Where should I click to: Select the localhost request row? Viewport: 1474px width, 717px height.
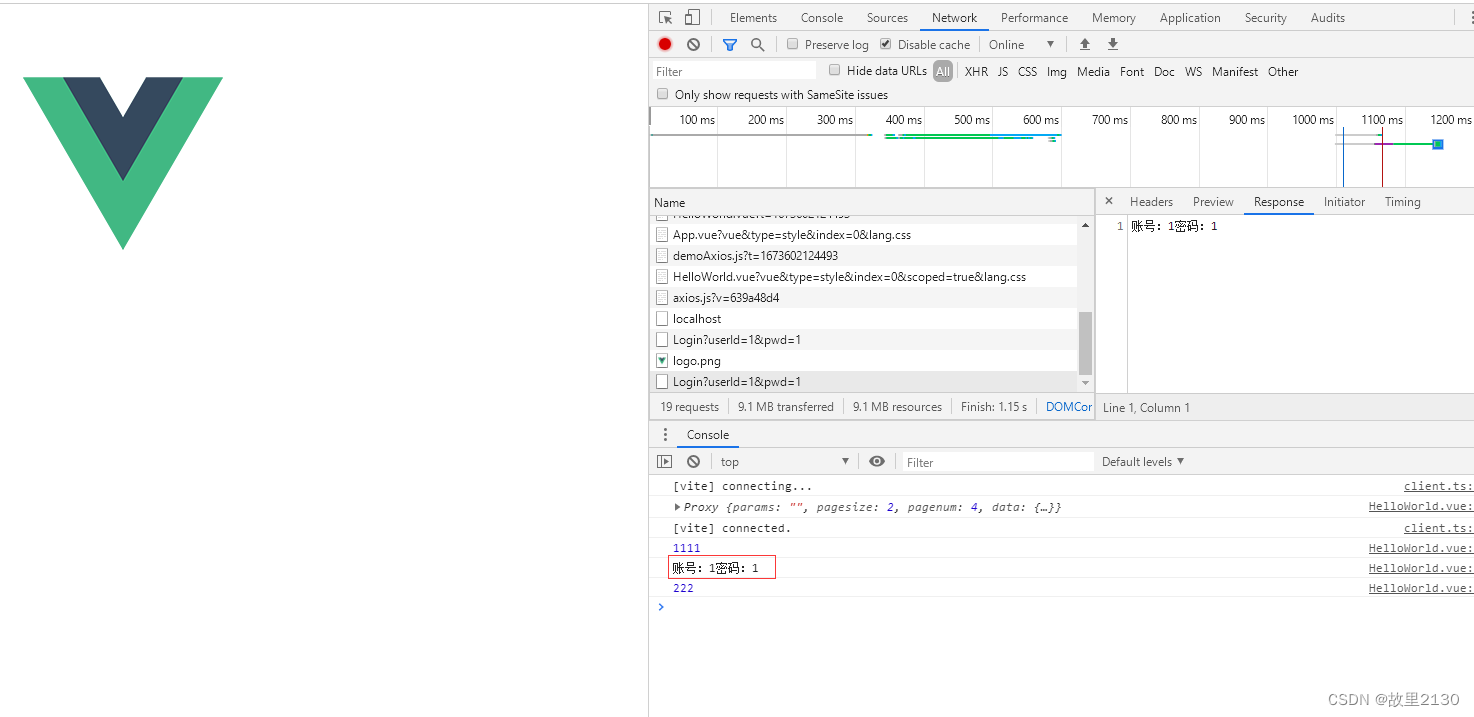click(x=864, y=319)
